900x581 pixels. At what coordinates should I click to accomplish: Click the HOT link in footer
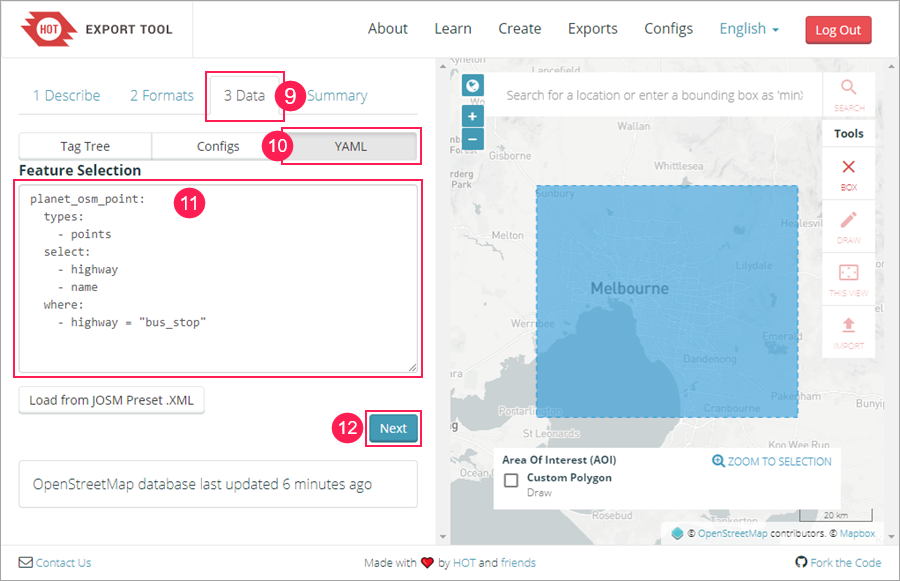click(464, 563)
